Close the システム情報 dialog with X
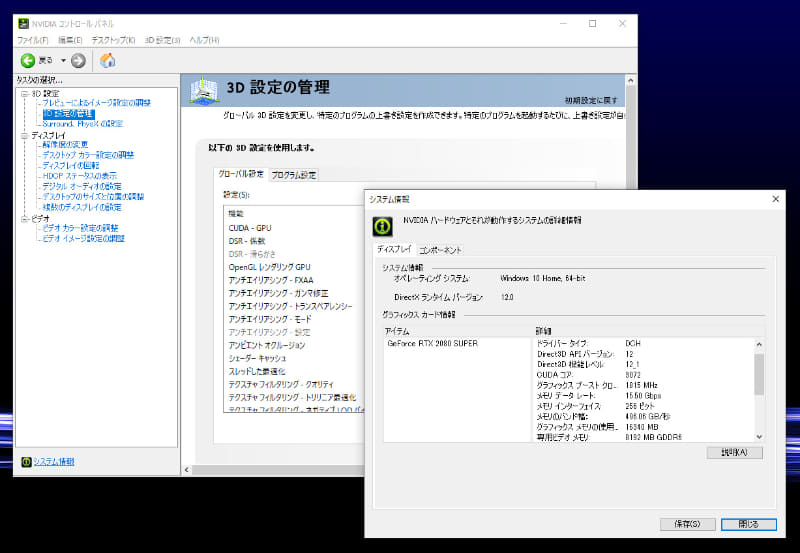The width and height of the screenshot is (800, 553). click(776, 199)
